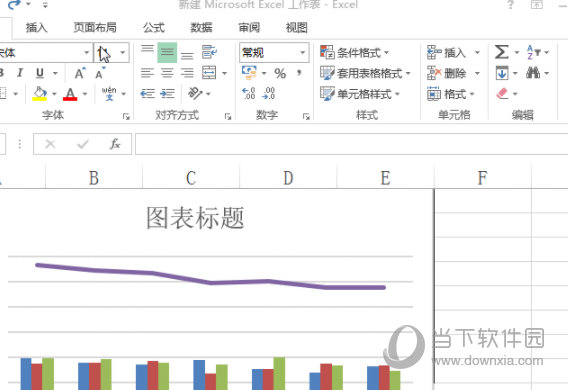Open the 页面布局 ribbon tab
568x390 pixels.
(x=95, y=28)
